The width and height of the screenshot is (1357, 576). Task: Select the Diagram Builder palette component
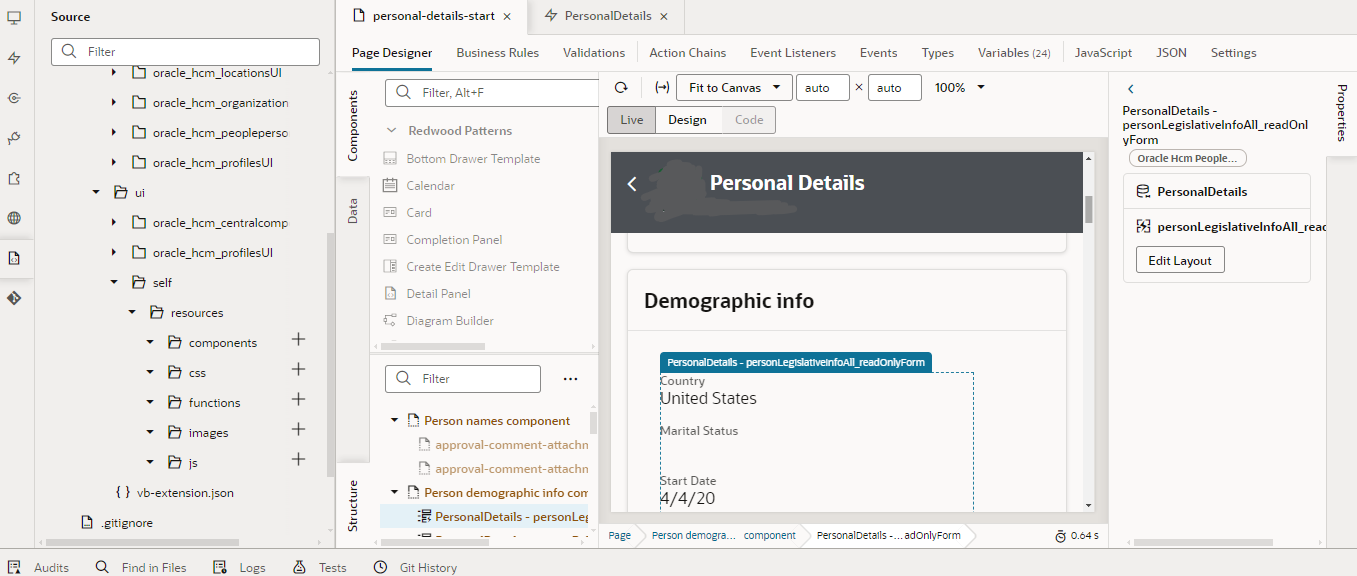tap(450, 321)
